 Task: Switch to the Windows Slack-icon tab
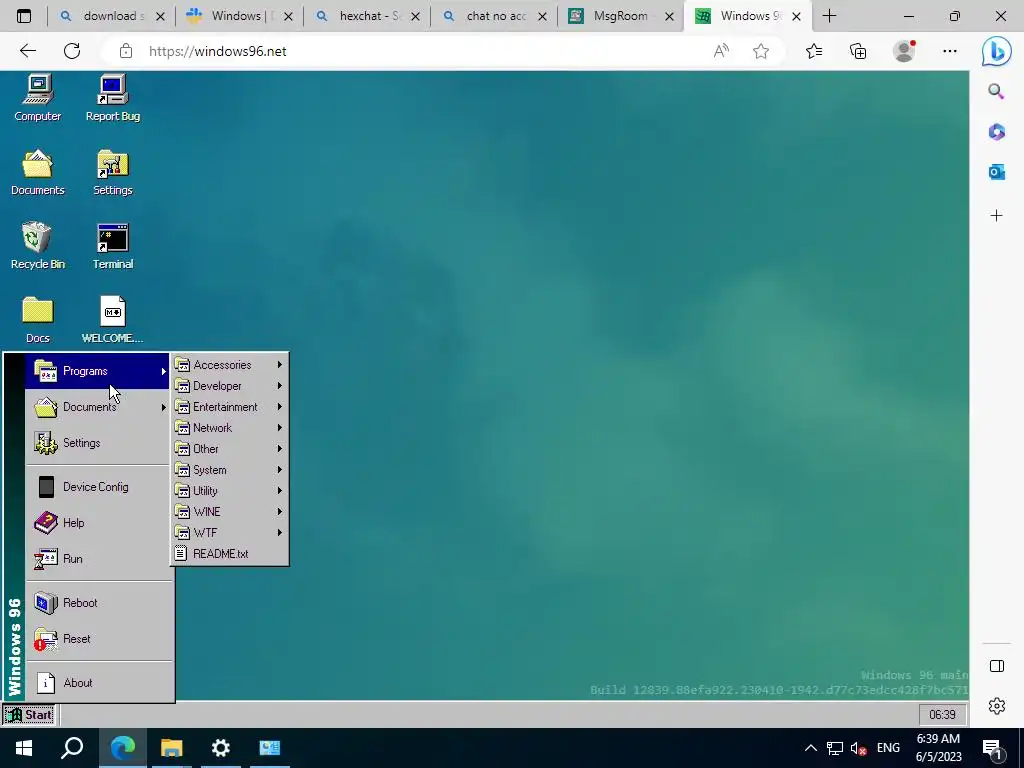pyautogui.click(x=239, y=16)
